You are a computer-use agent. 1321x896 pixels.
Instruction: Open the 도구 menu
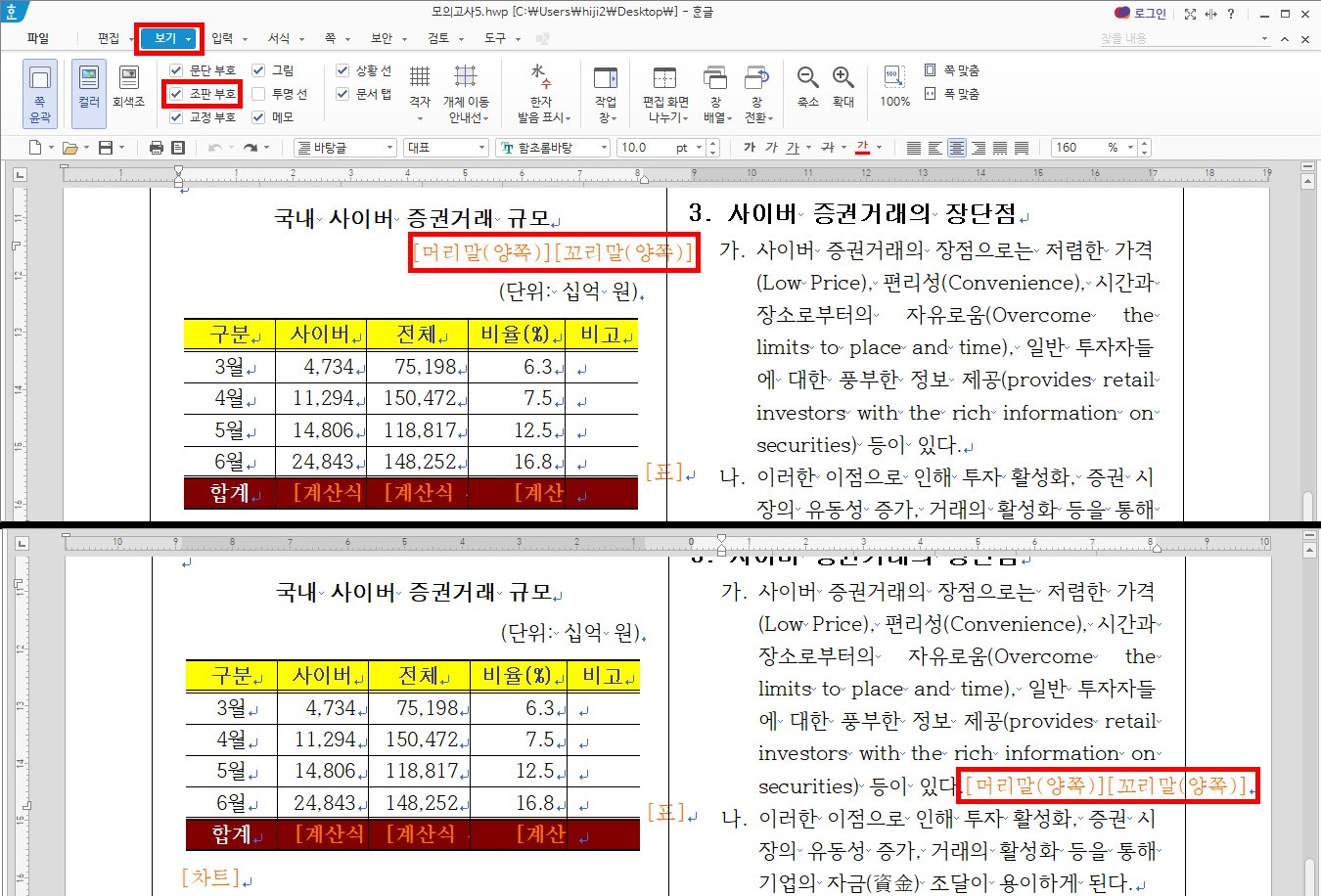[x=495, y=38]
